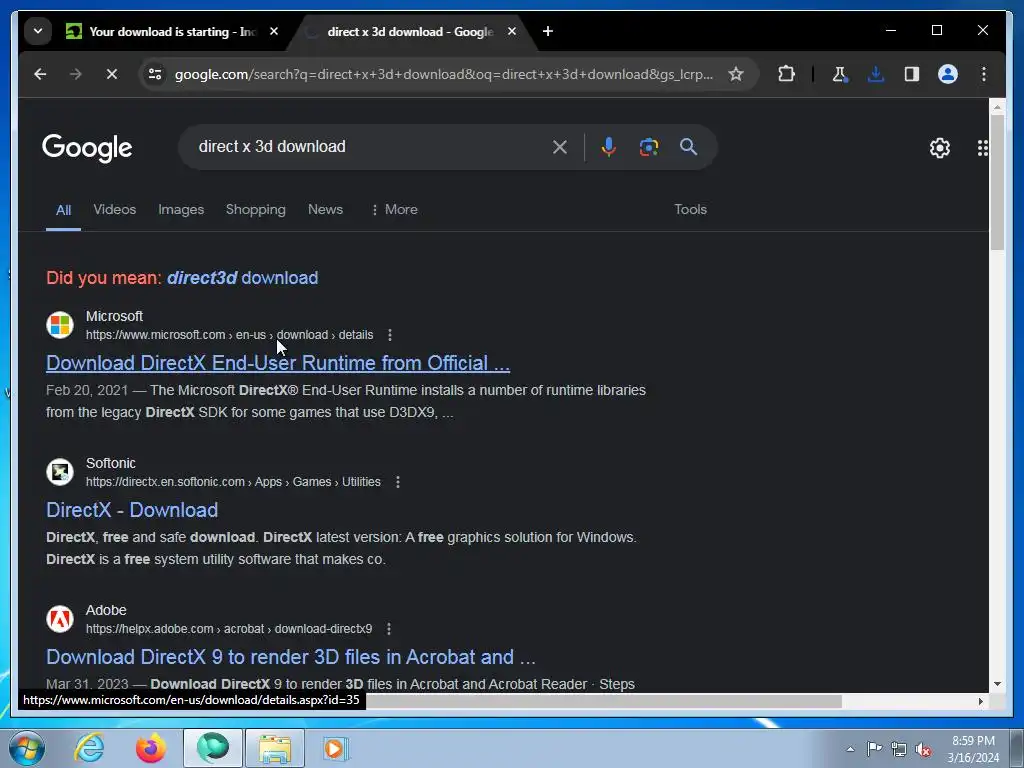Open Windows Explorer folder in taskbar
The height and width of the screenshot is (768, 1024).
275,748
